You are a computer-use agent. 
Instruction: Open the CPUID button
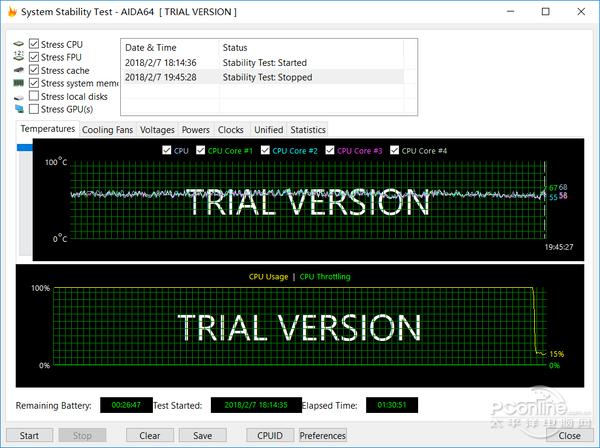point(270,435)
